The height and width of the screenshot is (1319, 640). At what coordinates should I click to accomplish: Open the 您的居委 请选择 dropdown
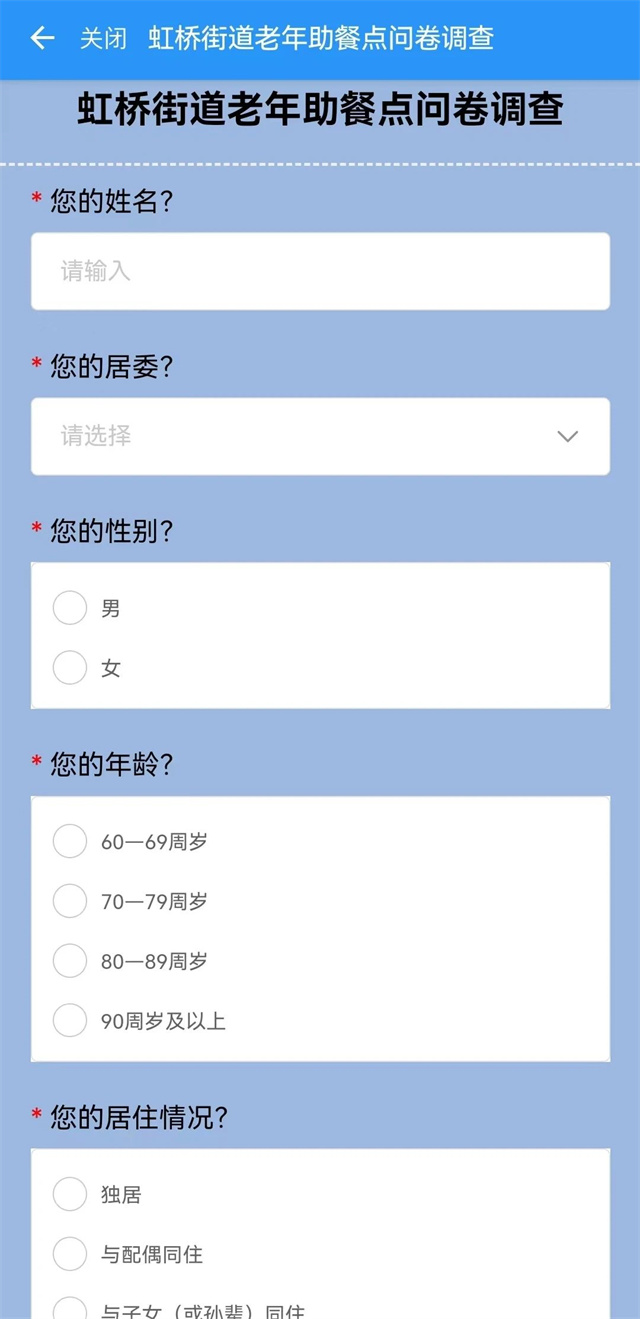[320, 436]
